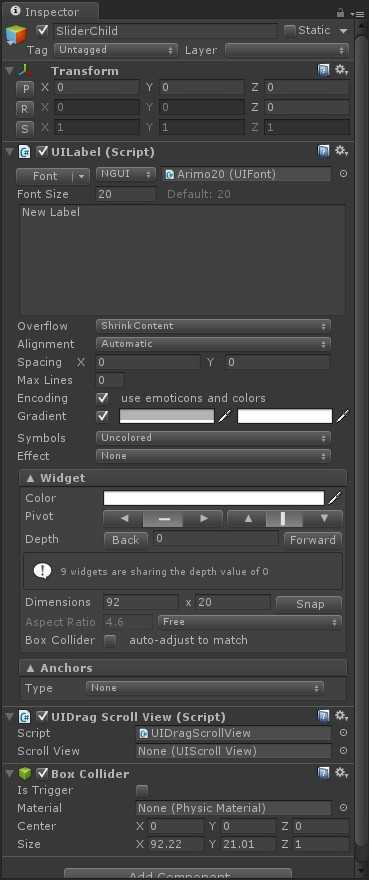The width and height of the screenshot is (369, 880).
Task: Open the Anchors Type dropdown
Action: (205, 688)
